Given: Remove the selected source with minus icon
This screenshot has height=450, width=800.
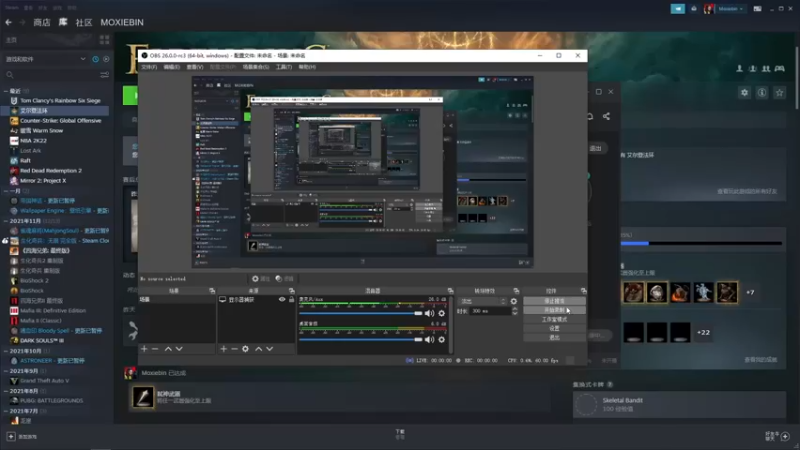Looking at the screenshot, I should (x=234, y=349).
